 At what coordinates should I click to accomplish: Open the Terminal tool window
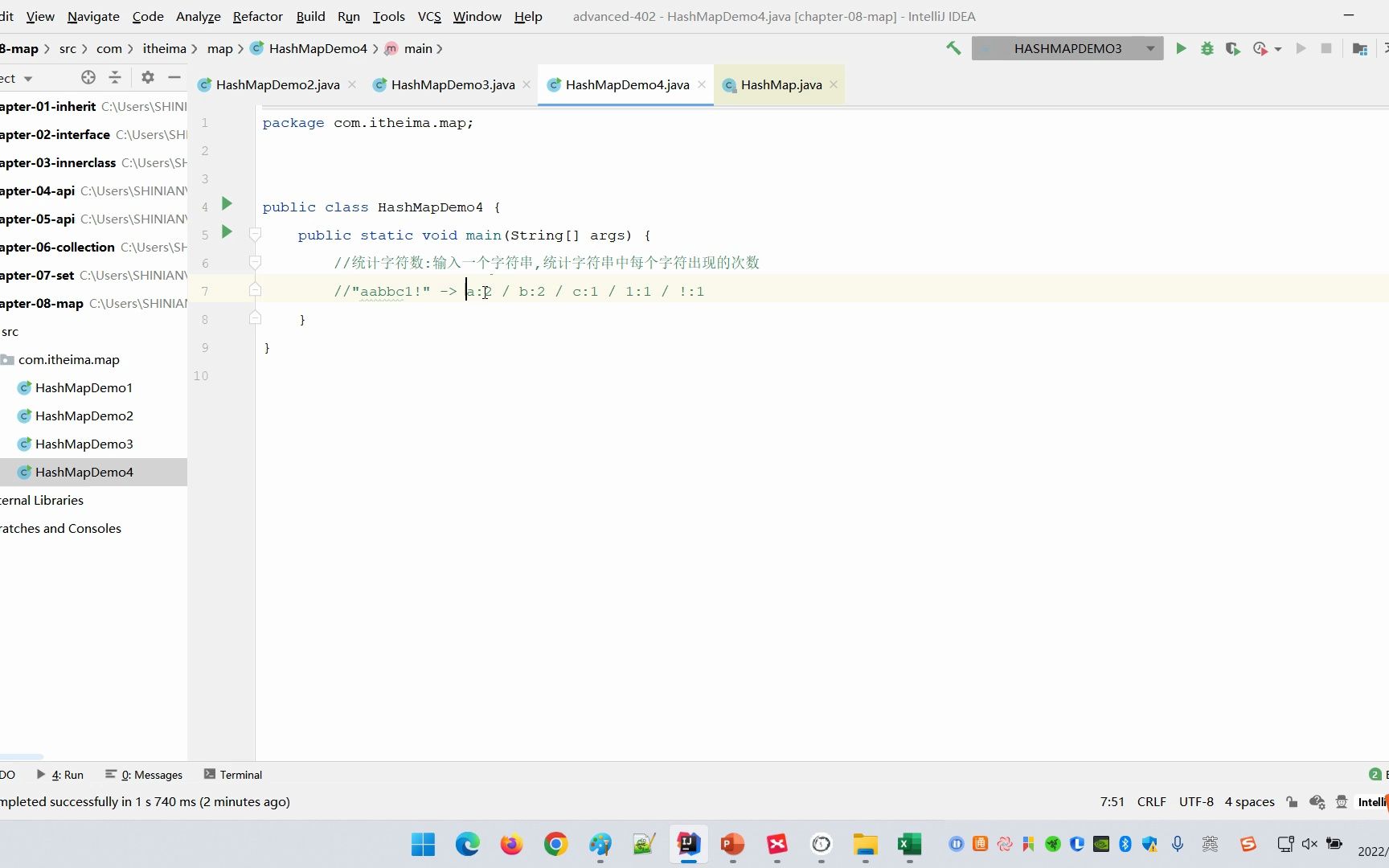tap(233, 775)
